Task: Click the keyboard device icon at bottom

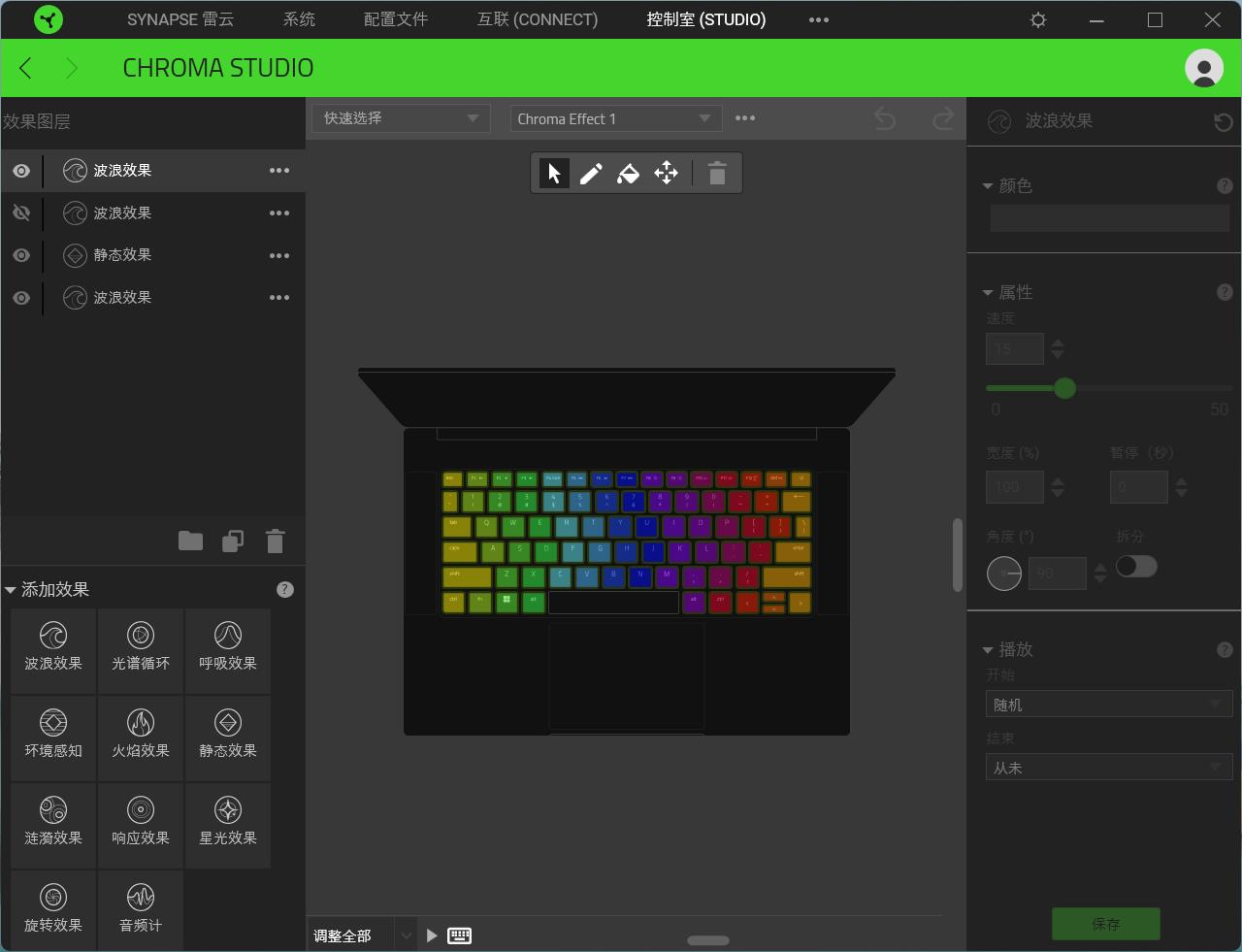Action: pos(460,936)
